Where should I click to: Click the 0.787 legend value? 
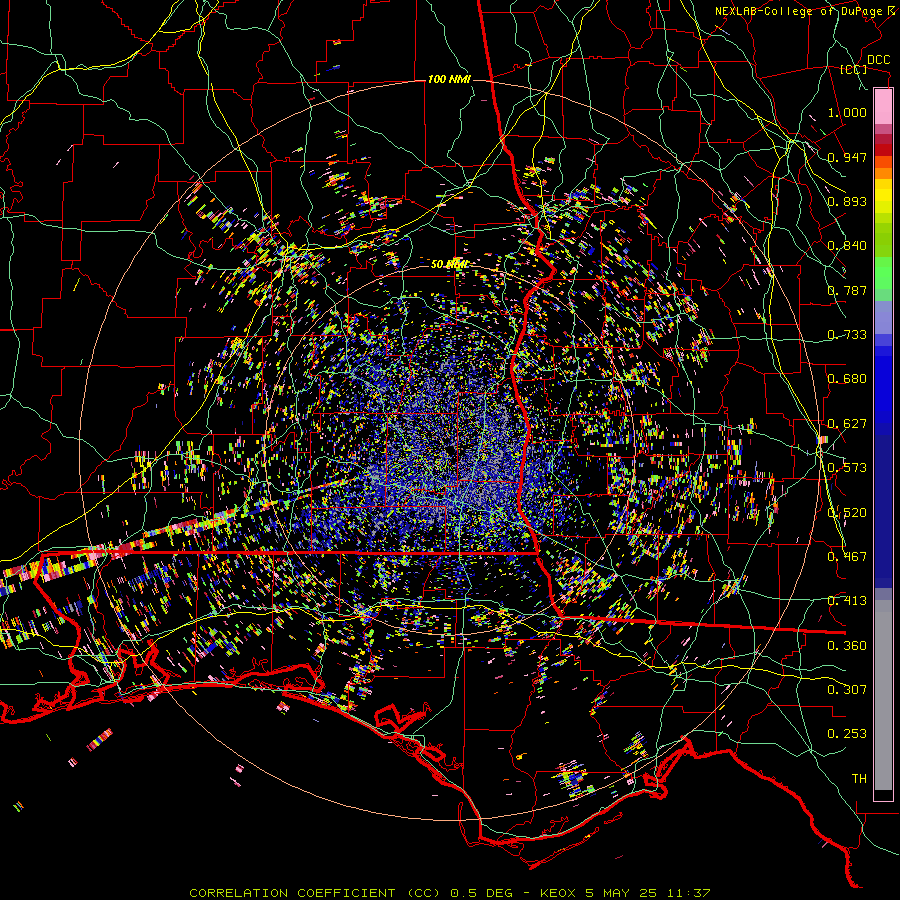coord(847,290)
